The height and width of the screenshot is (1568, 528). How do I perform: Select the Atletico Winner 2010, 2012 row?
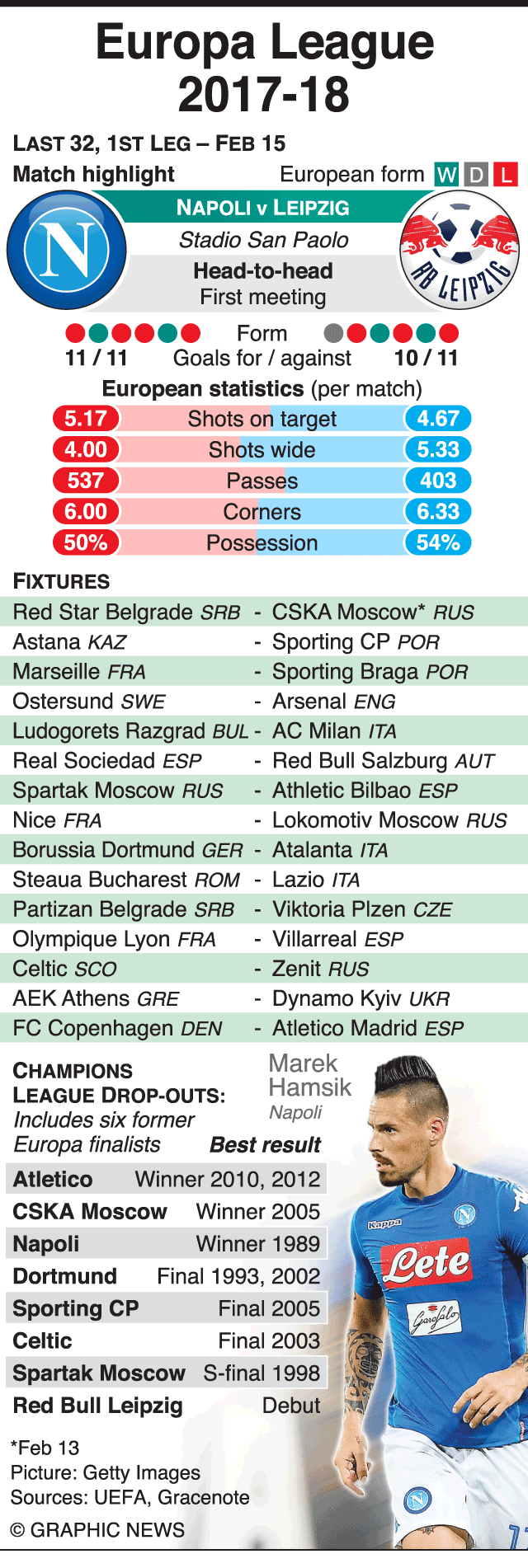(166, 1179)
